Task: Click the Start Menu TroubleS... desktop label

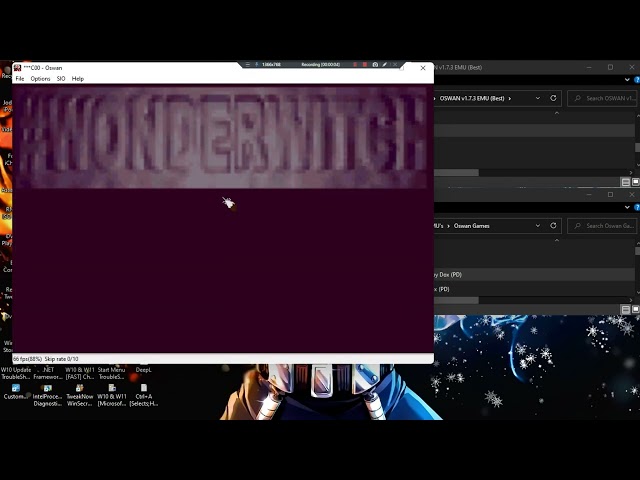Action: [111, 373]
